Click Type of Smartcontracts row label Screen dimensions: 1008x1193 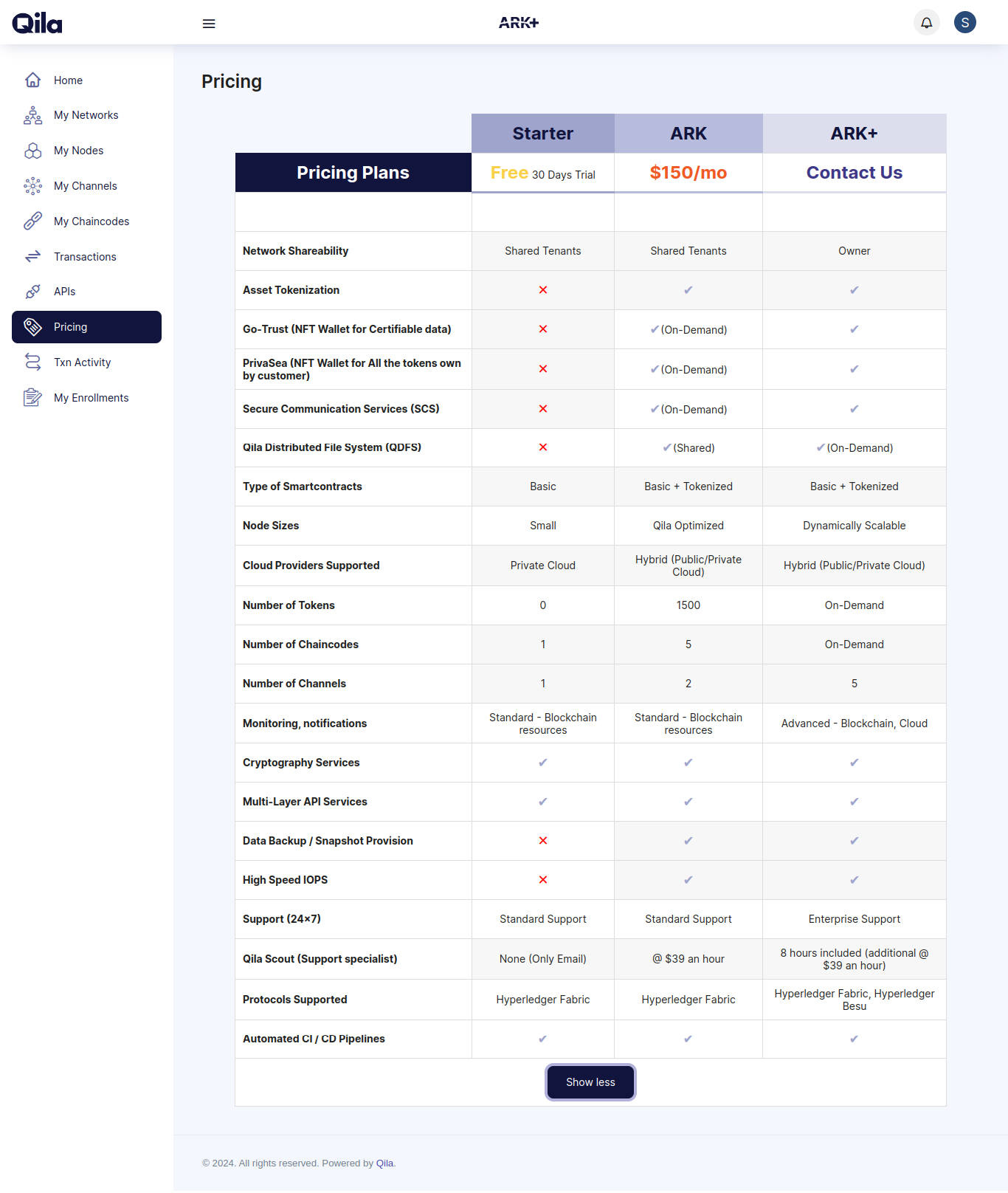pos(303,487)
